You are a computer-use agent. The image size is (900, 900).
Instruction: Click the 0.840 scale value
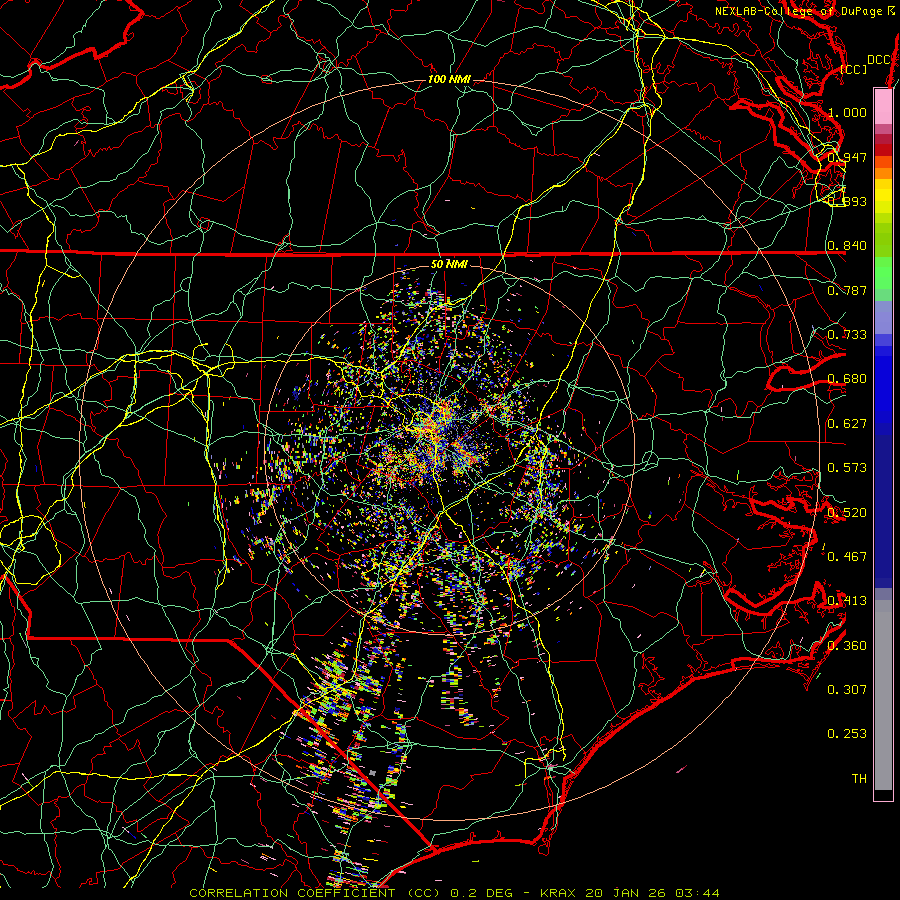(847, 246)
